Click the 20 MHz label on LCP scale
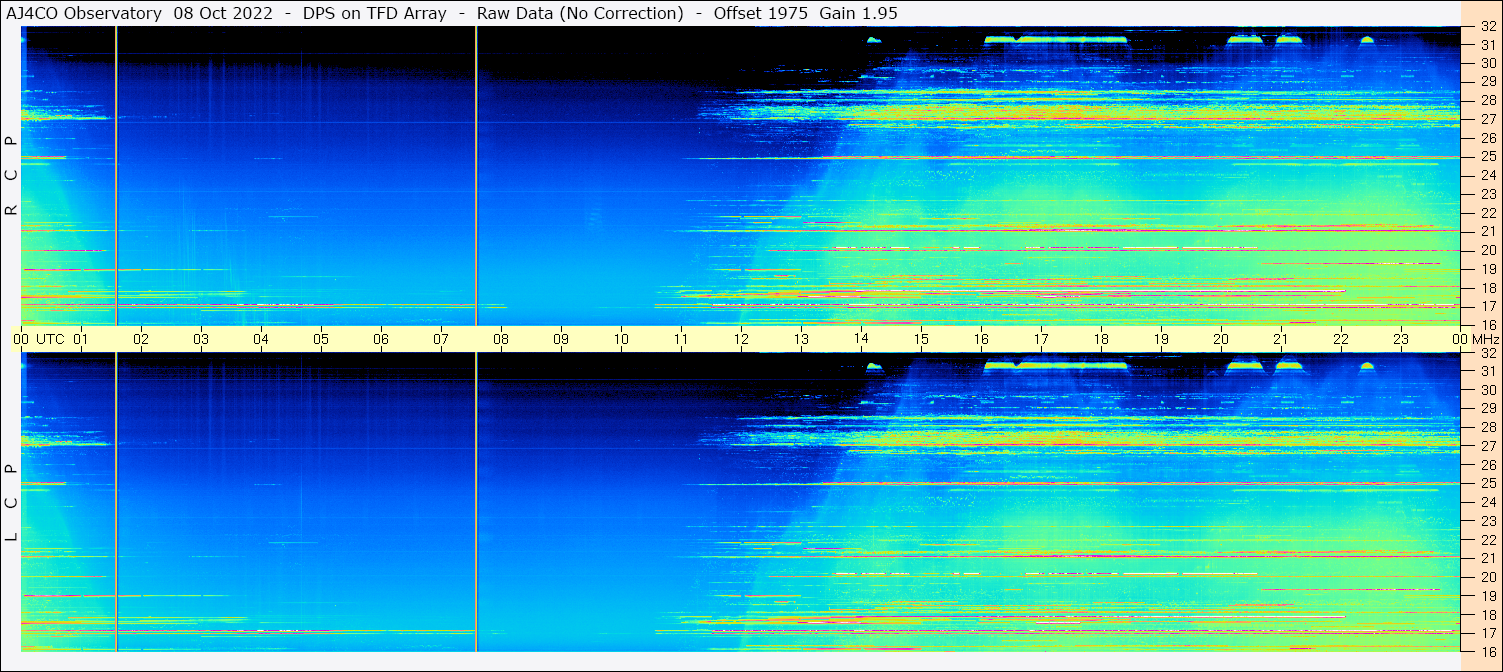Image resolution: width=1503 pixels, height=672 pixels. tap(1488, 577)
